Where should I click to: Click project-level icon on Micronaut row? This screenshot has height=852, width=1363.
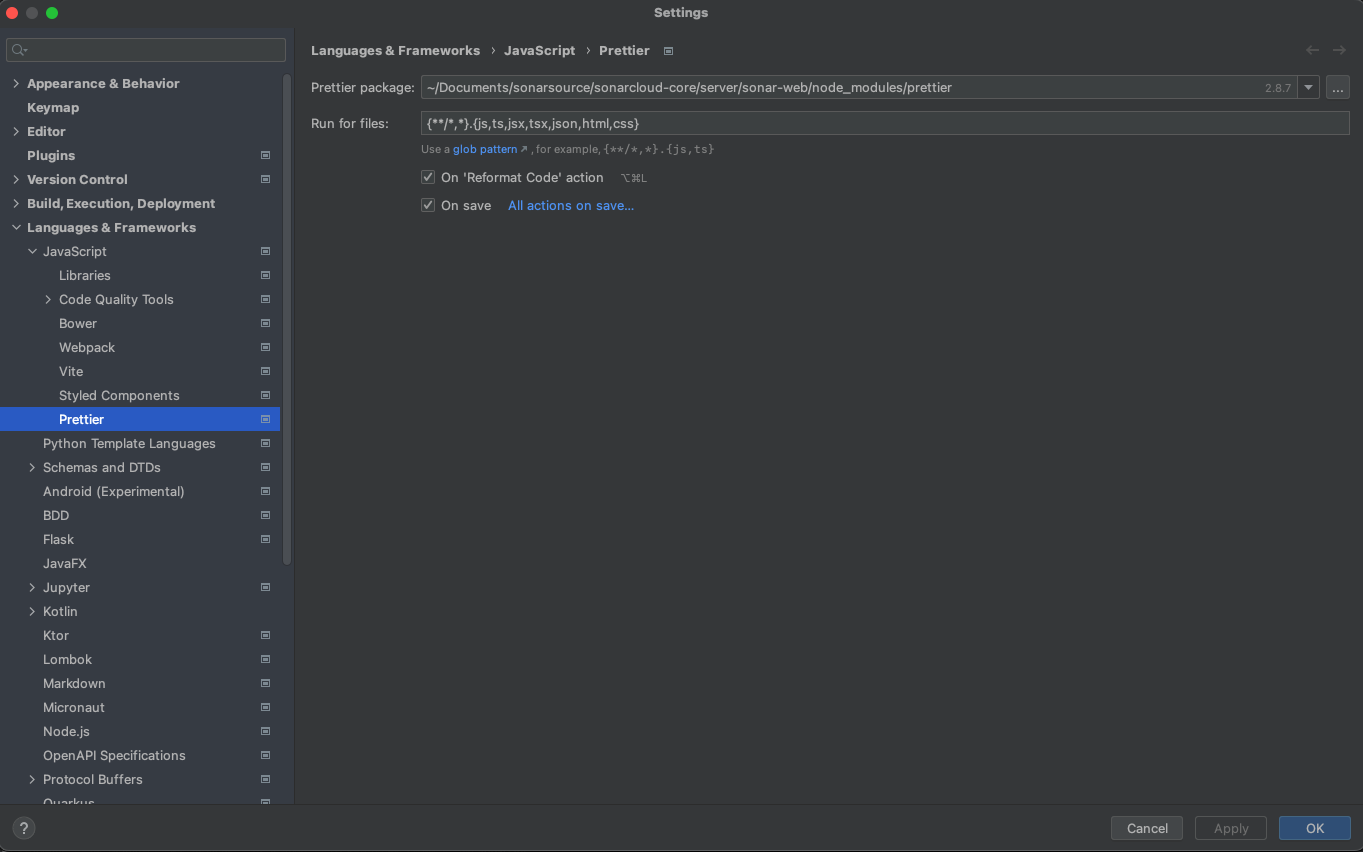point(265,707)
